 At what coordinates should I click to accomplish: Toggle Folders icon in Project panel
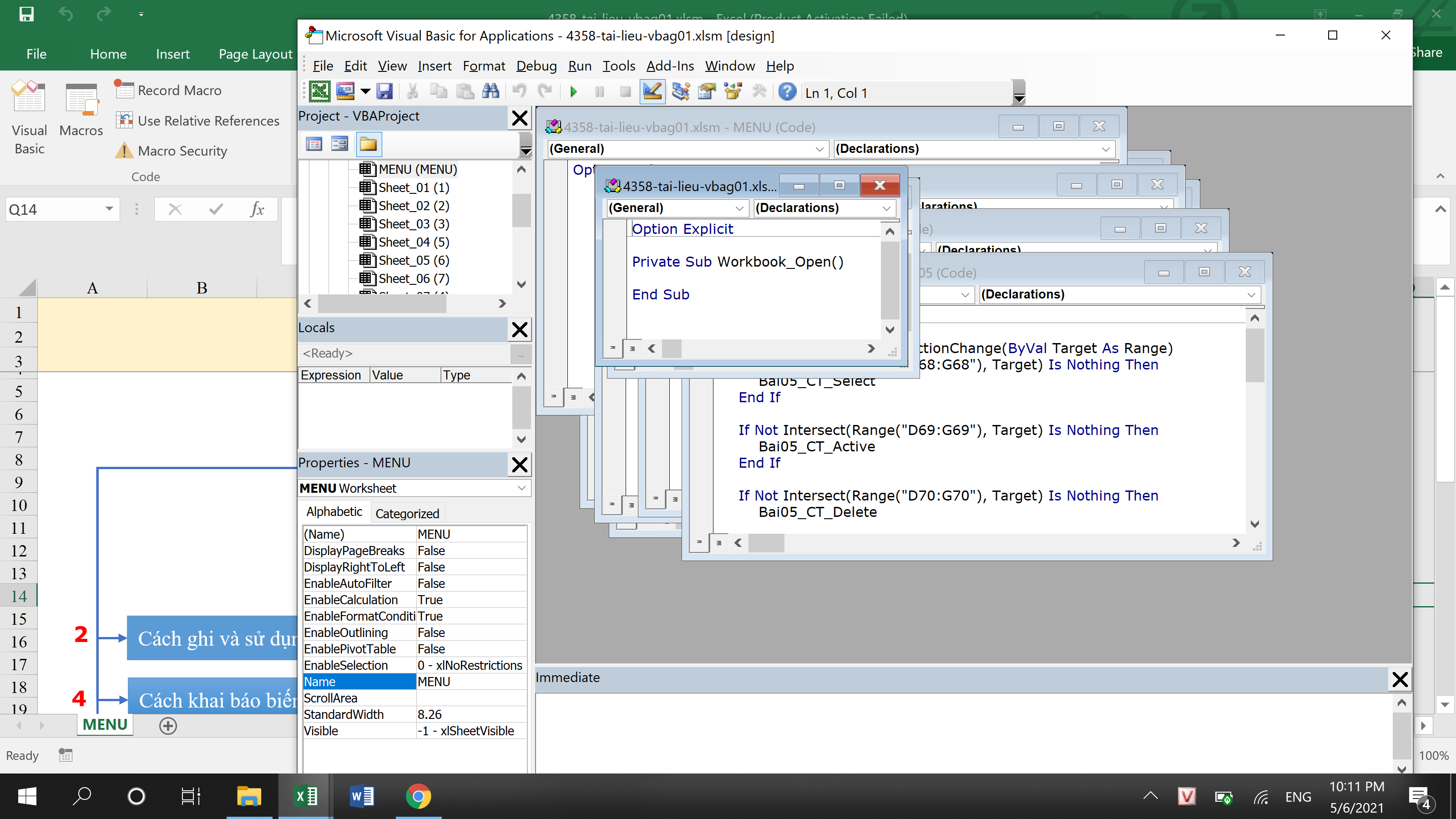(369, 144)
